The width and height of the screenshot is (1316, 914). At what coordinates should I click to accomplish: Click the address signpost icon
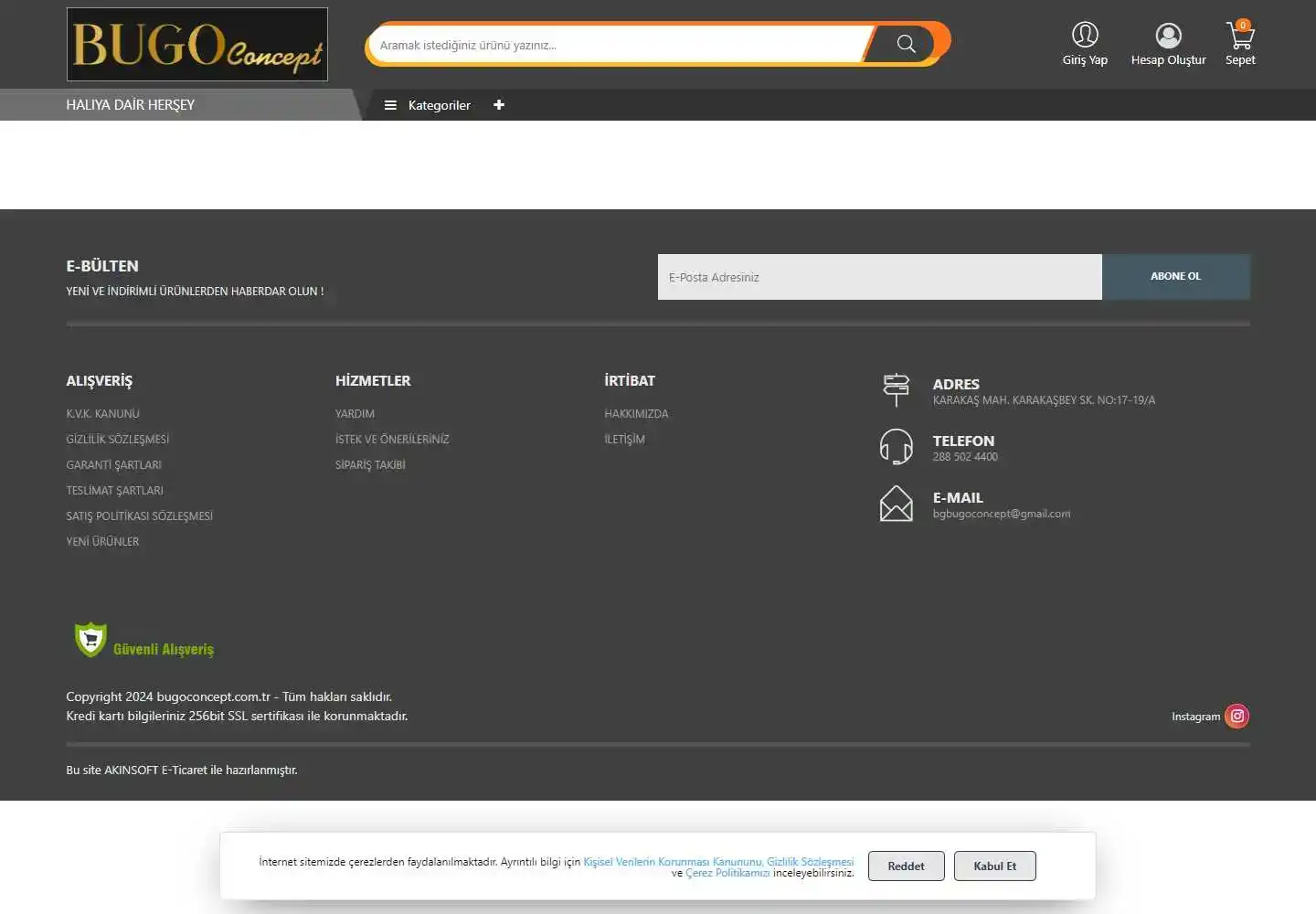click(x=897, y=390)
